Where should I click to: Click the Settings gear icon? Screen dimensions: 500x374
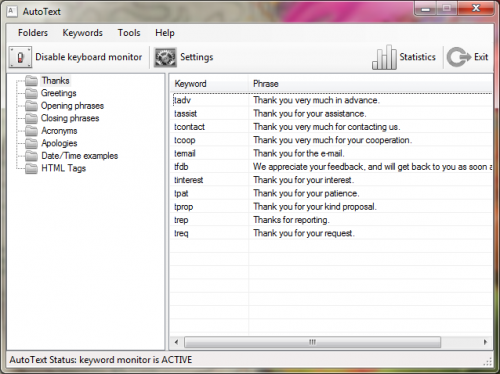[x=165, y=57]
